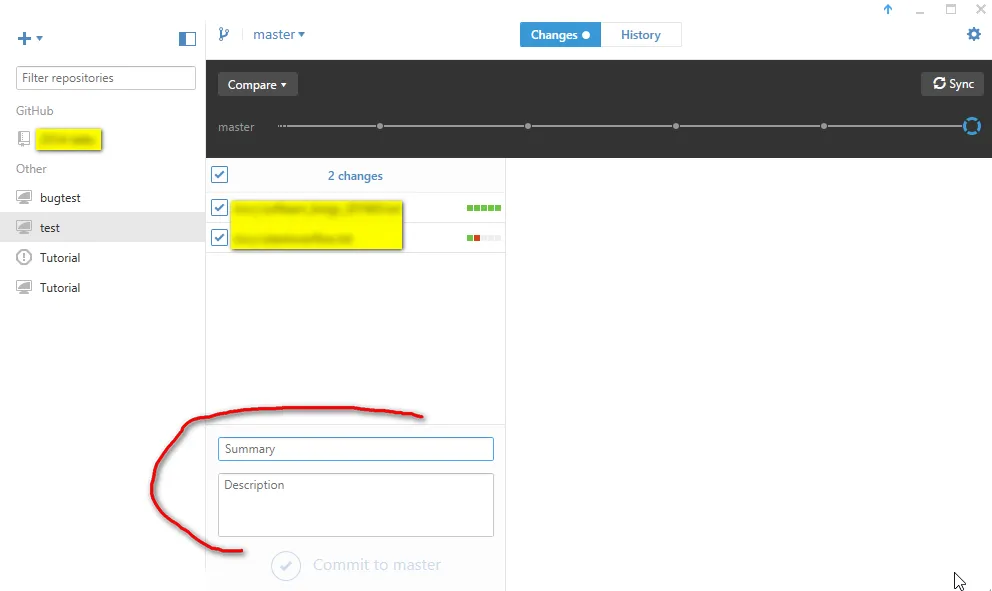Uncheck the second changed file
The height and width of the screenshot is (591, 992).
point(219,237)
